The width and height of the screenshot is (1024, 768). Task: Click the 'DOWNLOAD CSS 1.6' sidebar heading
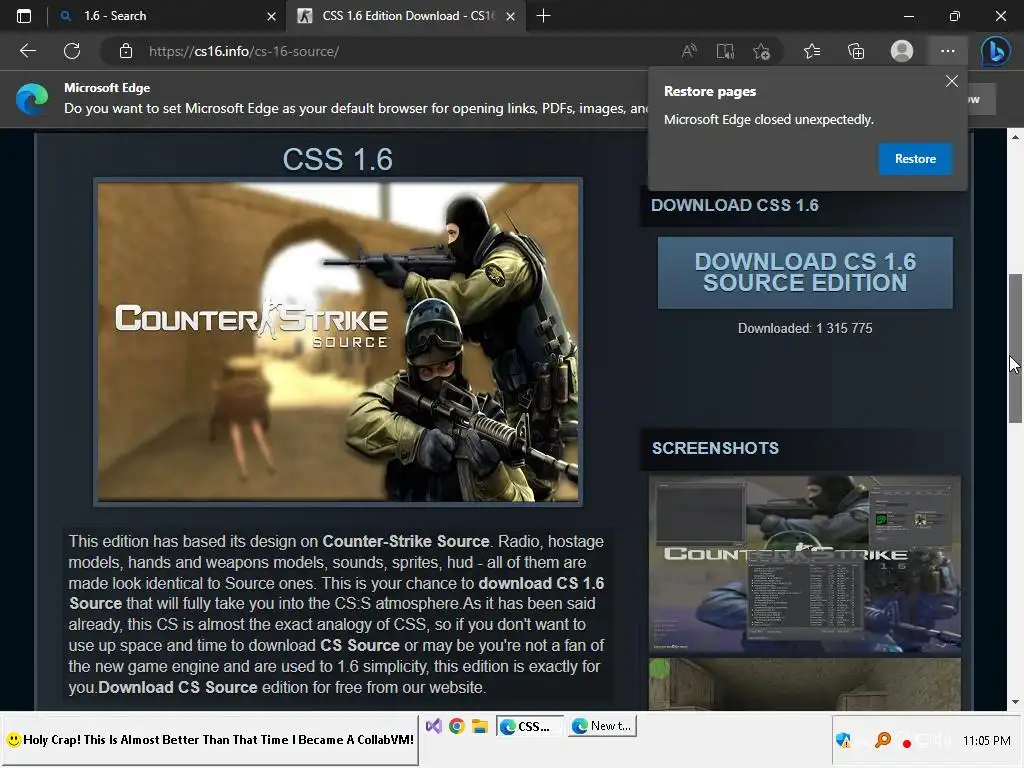(x=735, y=205)
